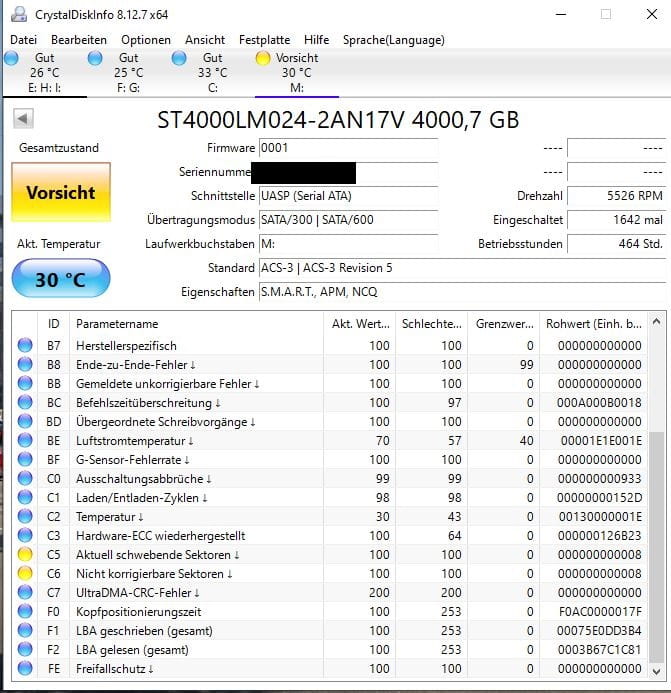The image size is (671, 693).
Task: Click the Parametername column header
Action: click(x=195, y=324)
